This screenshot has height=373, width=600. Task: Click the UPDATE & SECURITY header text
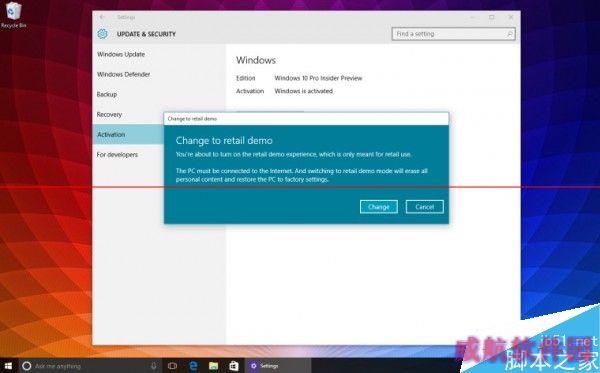coord(146,34)
